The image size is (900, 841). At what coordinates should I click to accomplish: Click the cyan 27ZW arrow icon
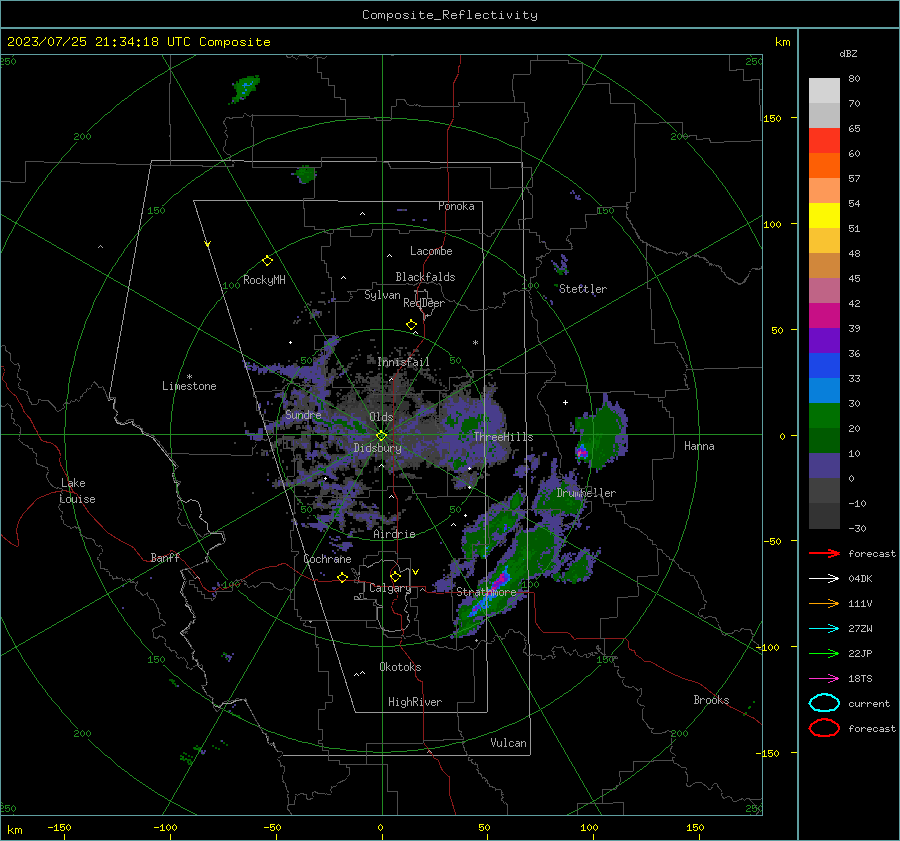(x=824, y=629)
